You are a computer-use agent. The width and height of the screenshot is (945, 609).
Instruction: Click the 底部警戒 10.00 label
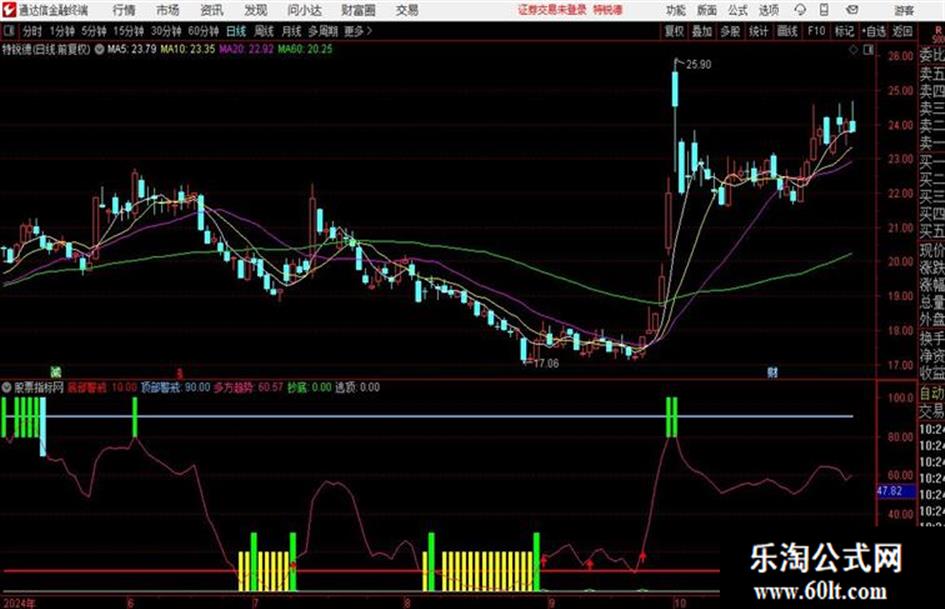(102, 387)
